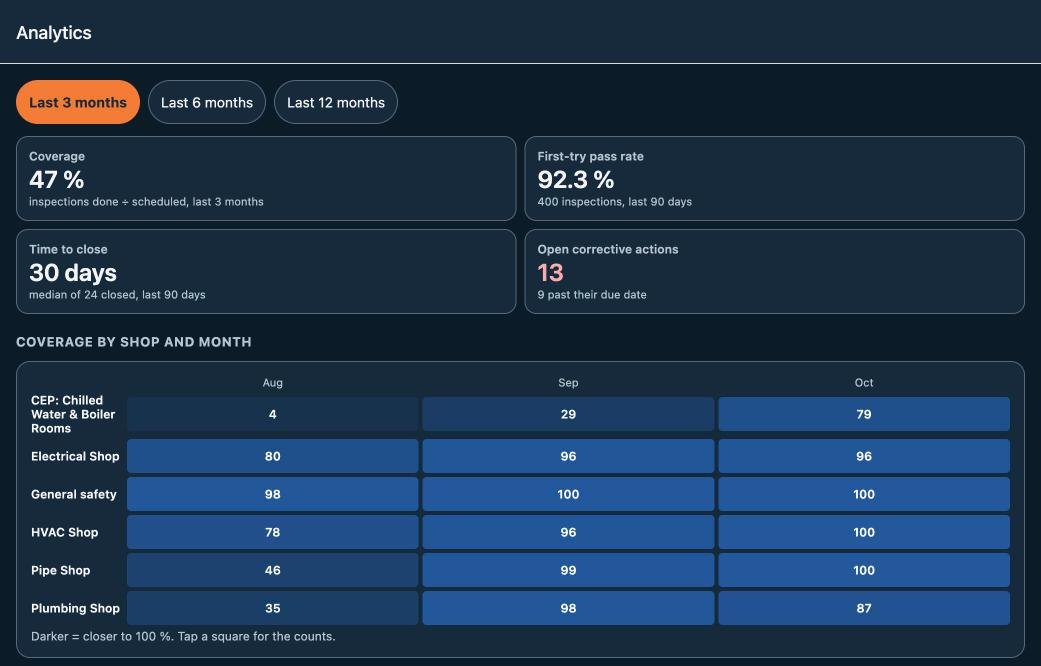Tap Pipe Shop Sep square showing 99
This screenshot has height=666, width=1041.
point(568,570)
